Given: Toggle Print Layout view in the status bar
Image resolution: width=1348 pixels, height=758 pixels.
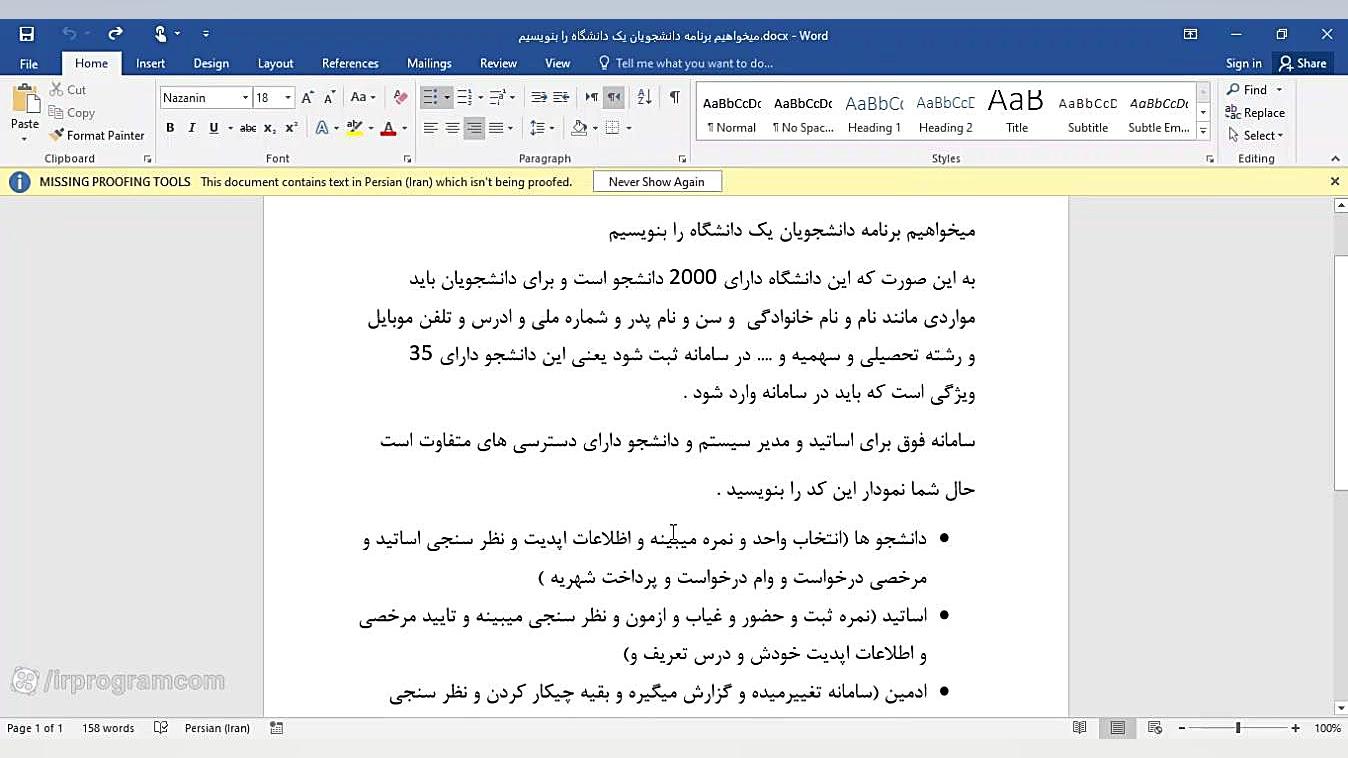Looking at the screenshot, I should [x=1117, y=728].
